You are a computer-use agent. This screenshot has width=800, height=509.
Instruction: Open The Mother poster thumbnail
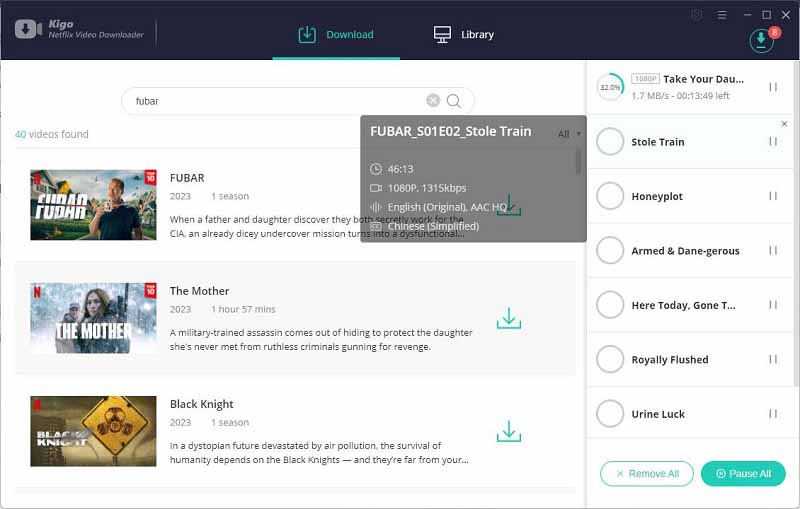93,318
